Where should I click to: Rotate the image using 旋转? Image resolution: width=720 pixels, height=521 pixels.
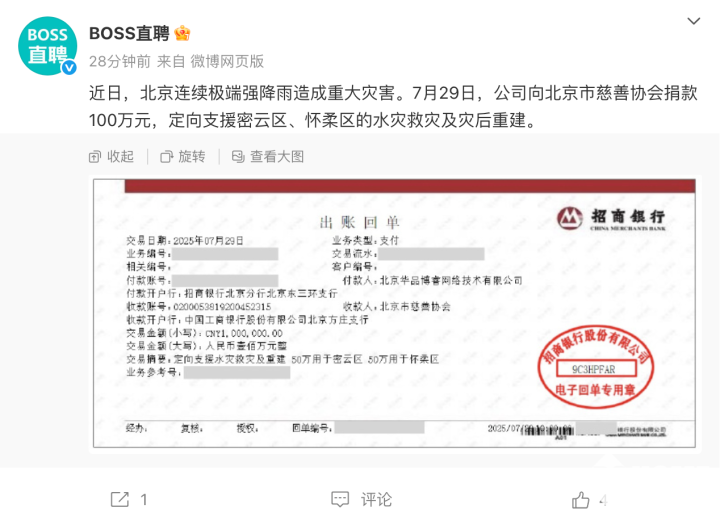click(183, 157)
